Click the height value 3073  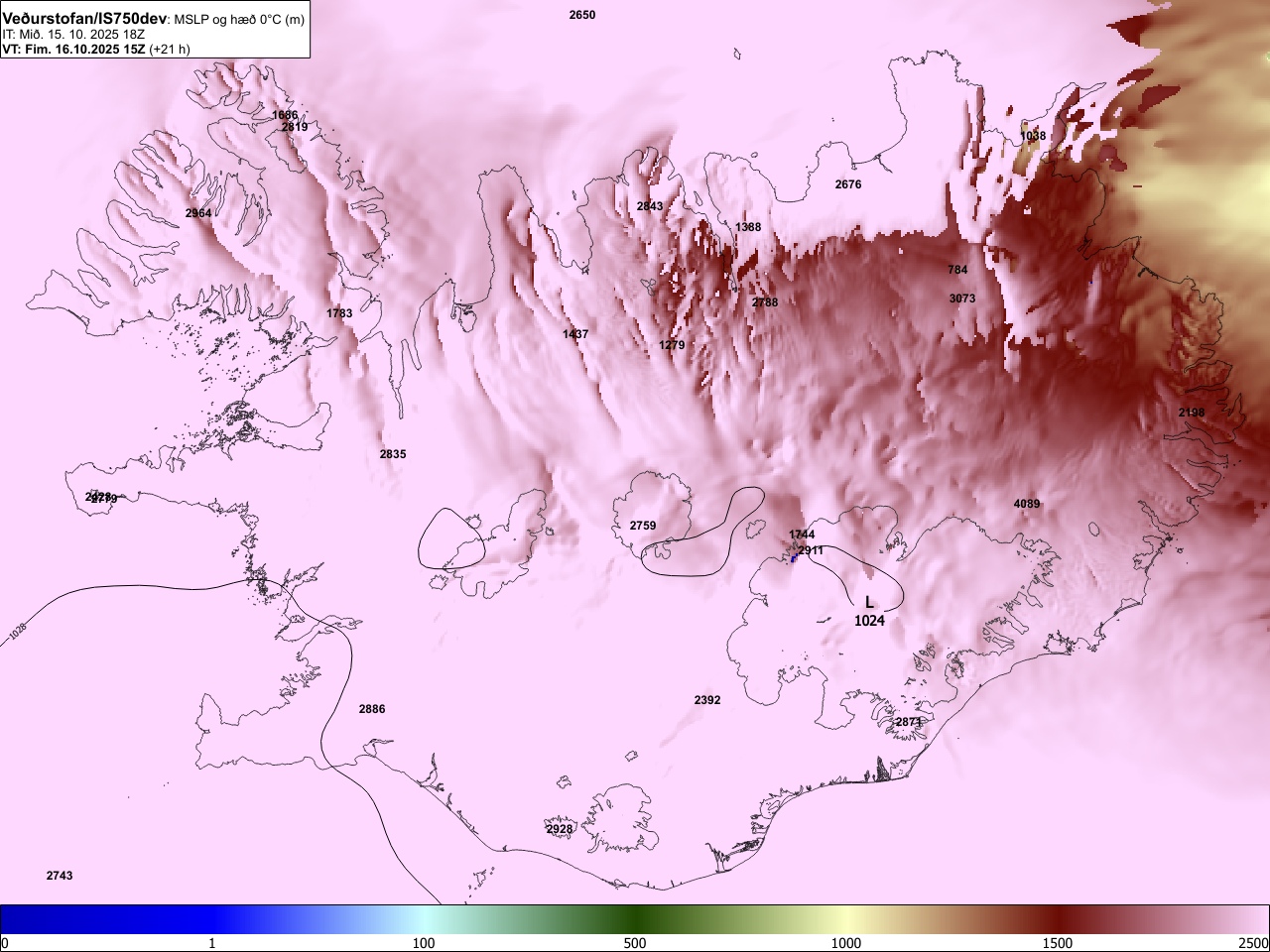[x=962, y=298]
